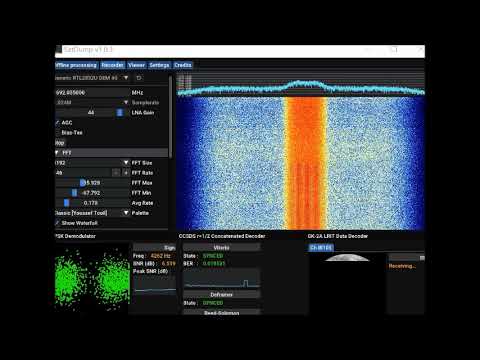
Task: Close the SatDump window
Action: click(x=420, y=49)
